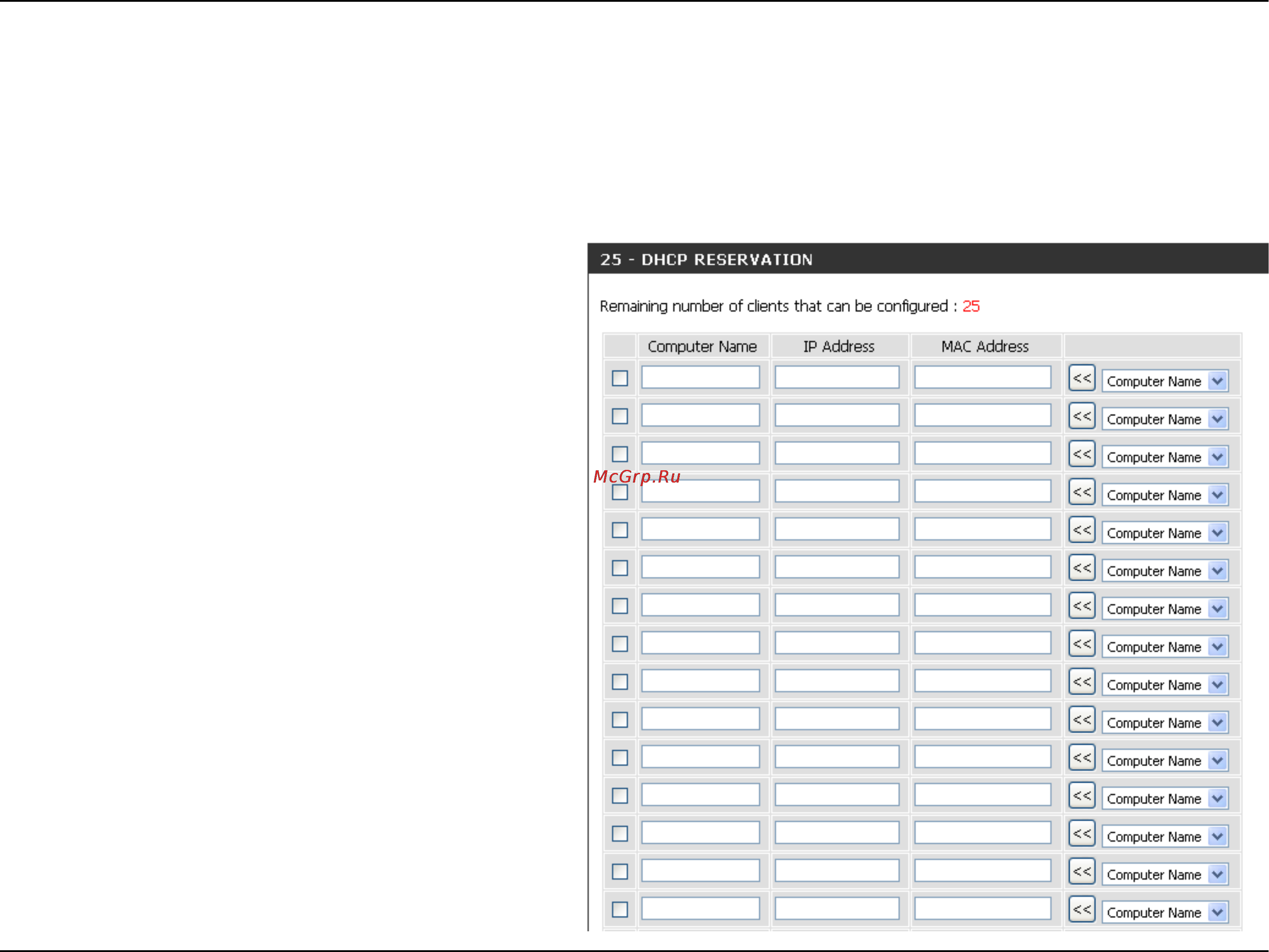This screenshot has height=952, width=1269.
Task: Open the seventh row's Computer Name dropdown
Action: click(1165, 609)
